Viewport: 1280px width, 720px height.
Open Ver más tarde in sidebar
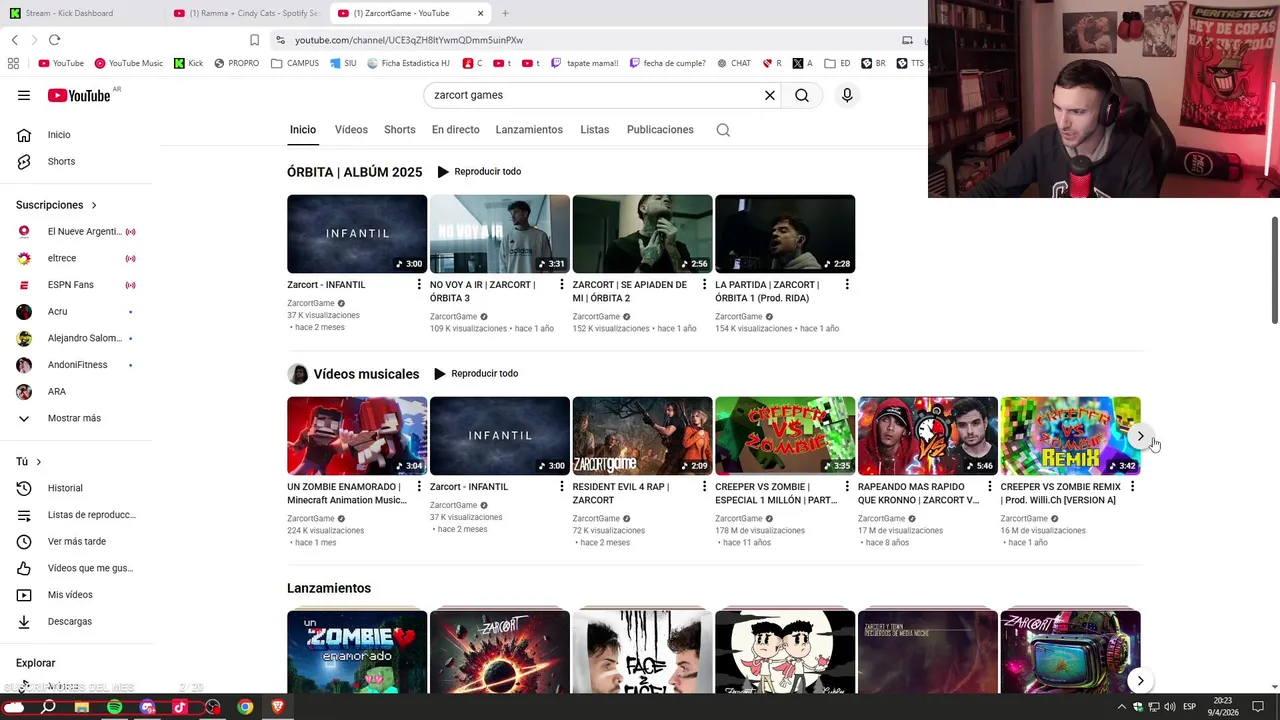[x=76, y=541]
